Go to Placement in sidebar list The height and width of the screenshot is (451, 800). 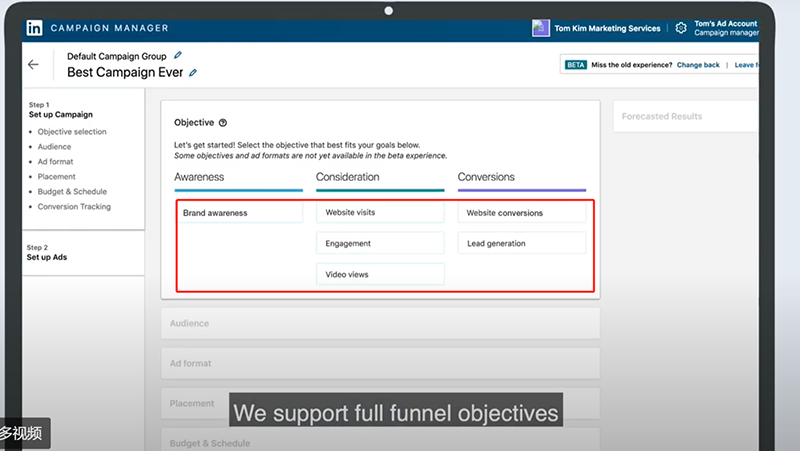coord(56,177)
